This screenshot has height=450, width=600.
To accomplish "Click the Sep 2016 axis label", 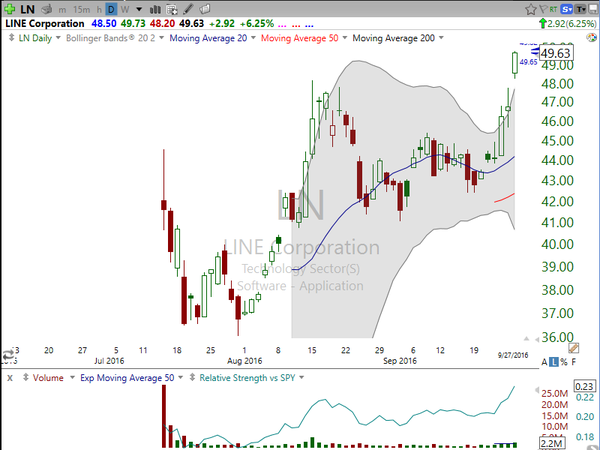I will click(x=400, y=361).
